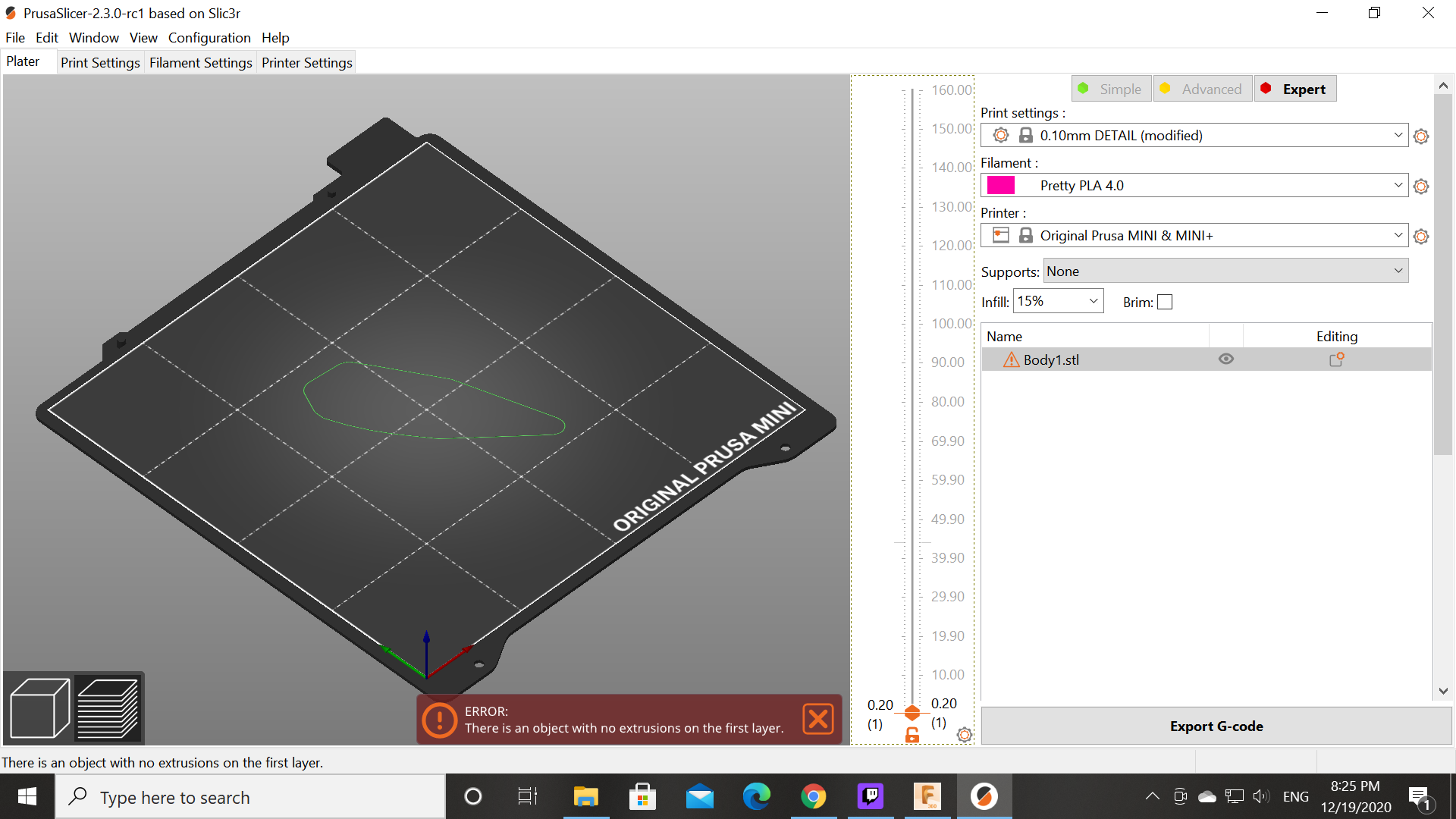The width and height of the screenshot is (1456, 819).
Task: Select Simple mode
Action: (1111, 89)
